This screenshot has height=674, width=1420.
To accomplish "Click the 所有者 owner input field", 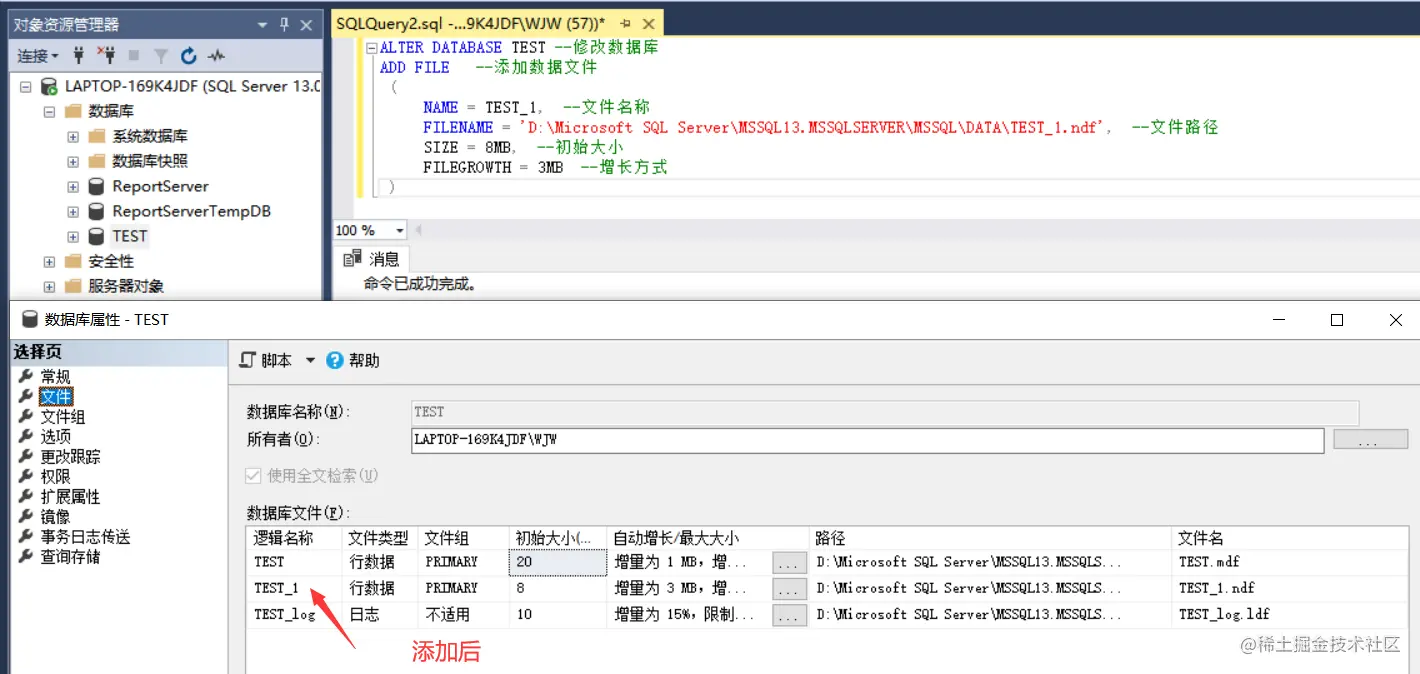I will coord(867,439).
